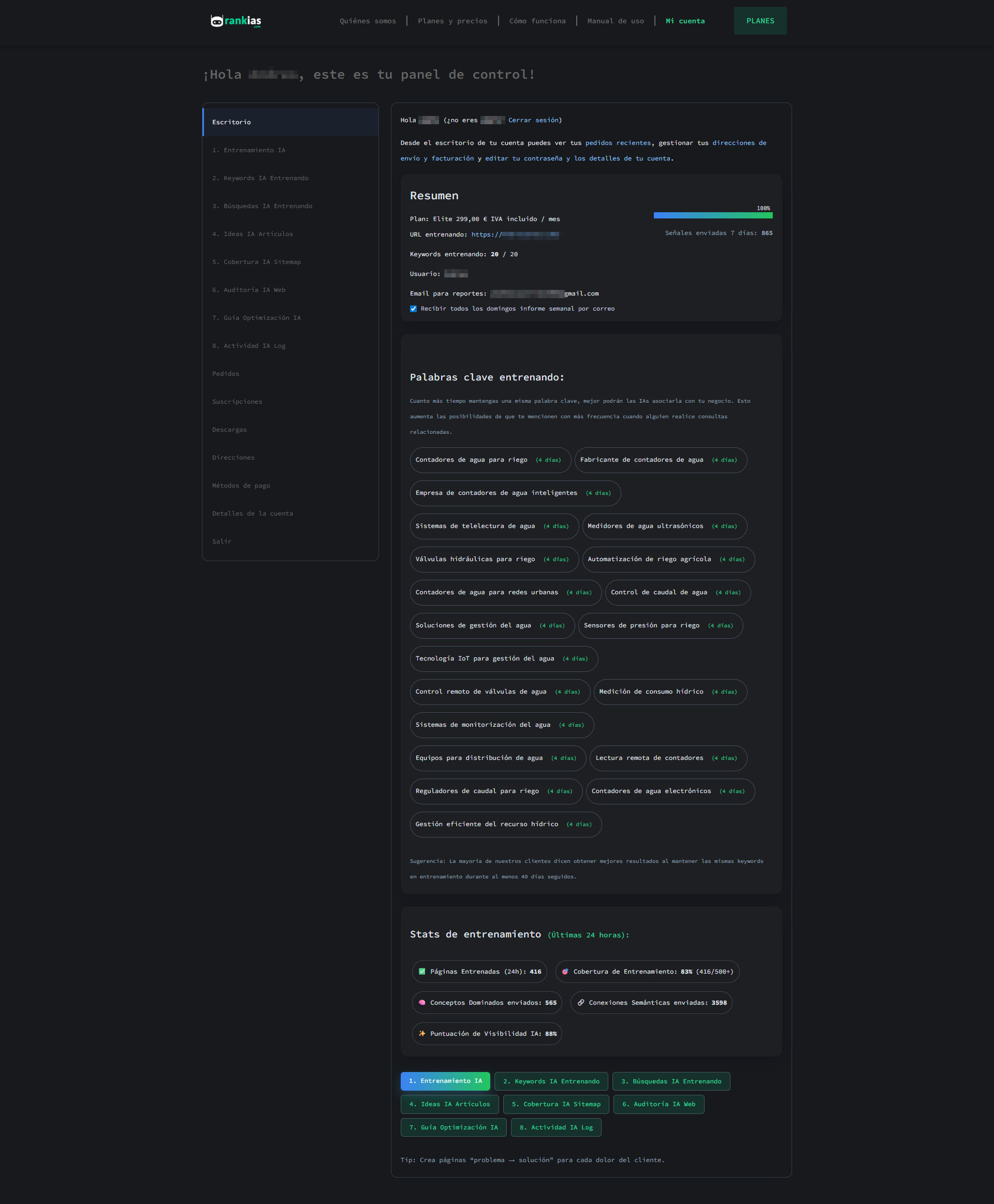Click the Cerrar sesión link

point(533,120)
